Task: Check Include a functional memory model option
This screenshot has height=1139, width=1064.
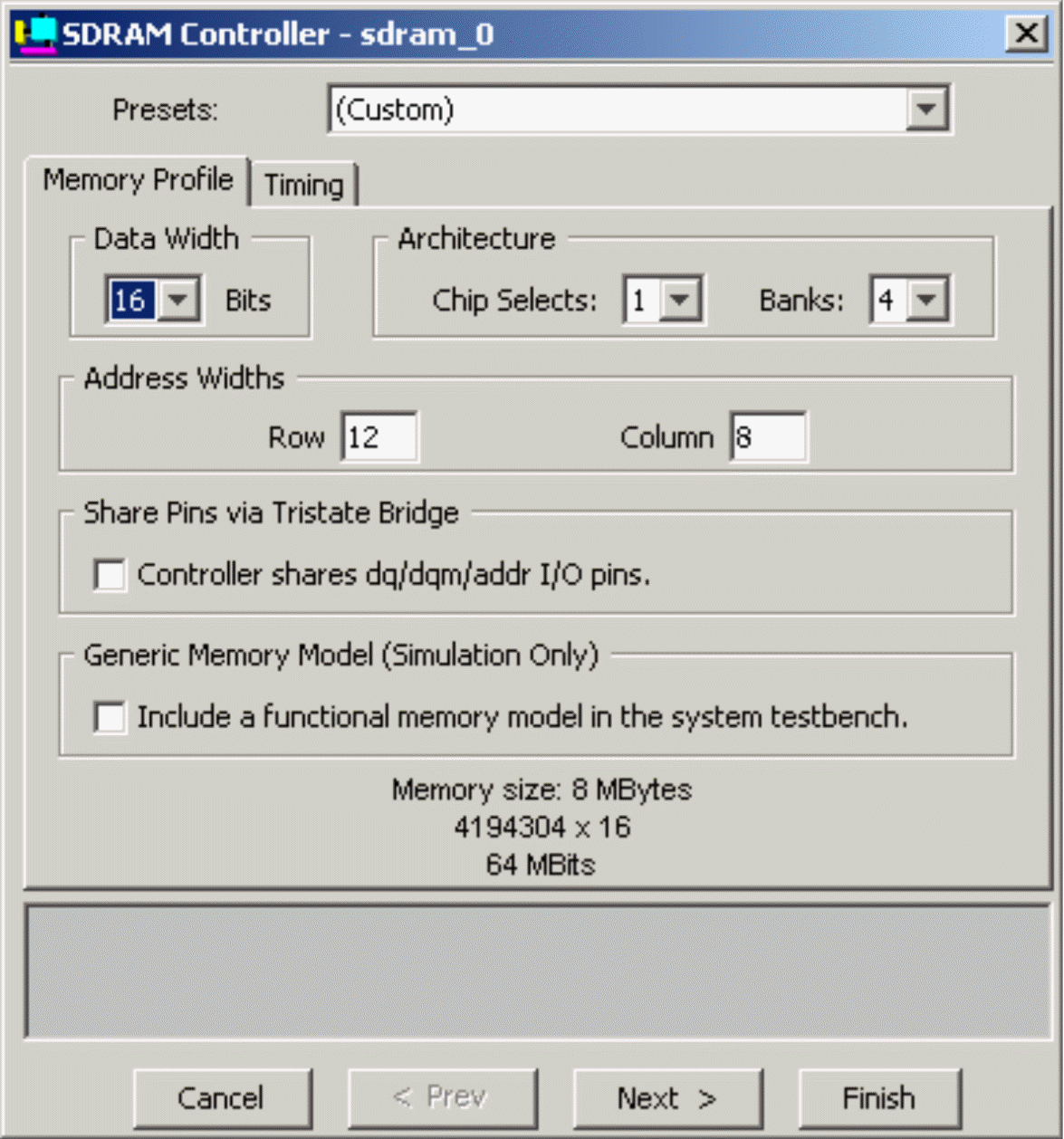Action: tap(110, 717)
